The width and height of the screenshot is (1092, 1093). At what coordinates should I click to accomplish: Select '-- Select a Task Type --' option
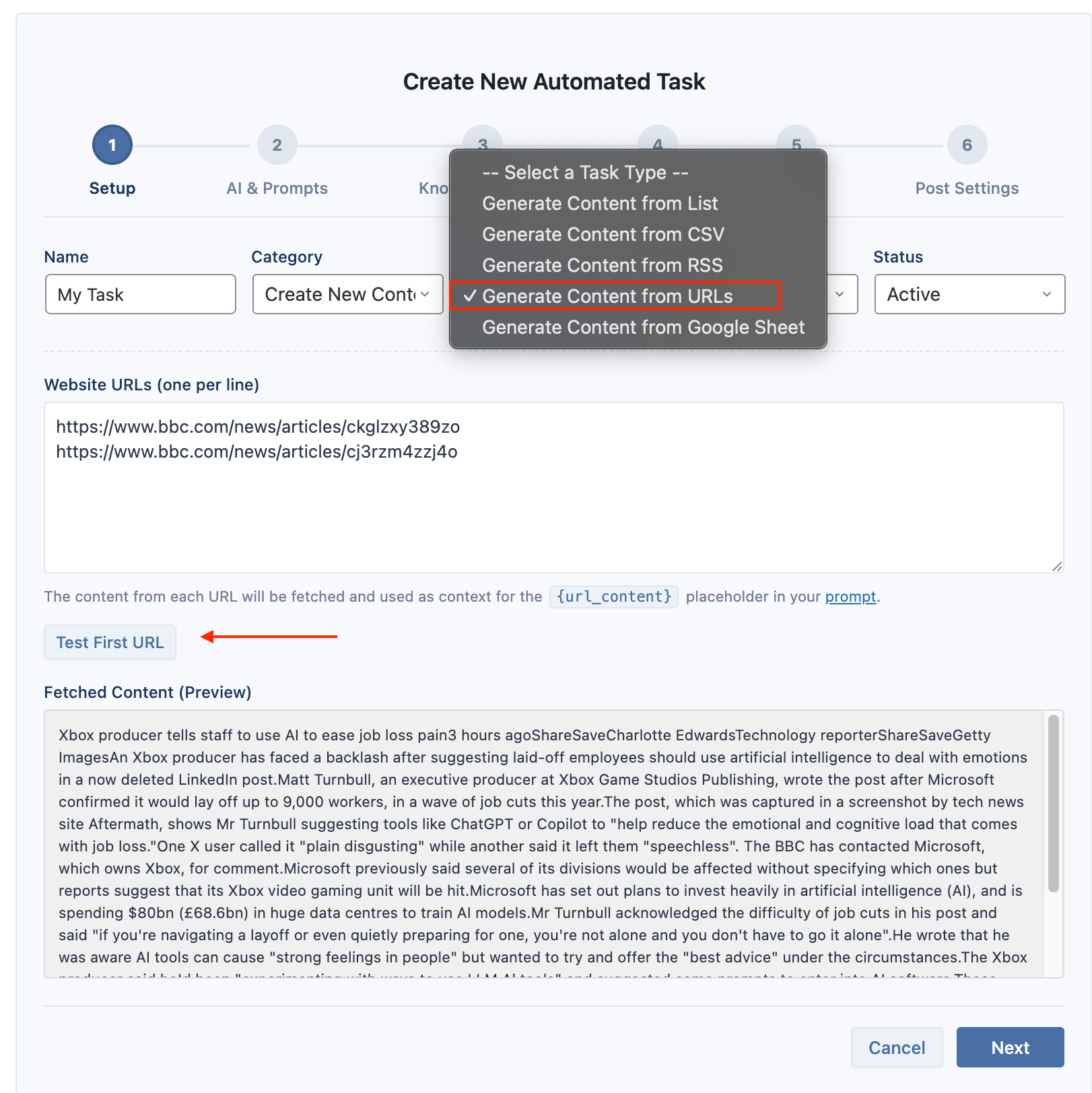[638, 172]
